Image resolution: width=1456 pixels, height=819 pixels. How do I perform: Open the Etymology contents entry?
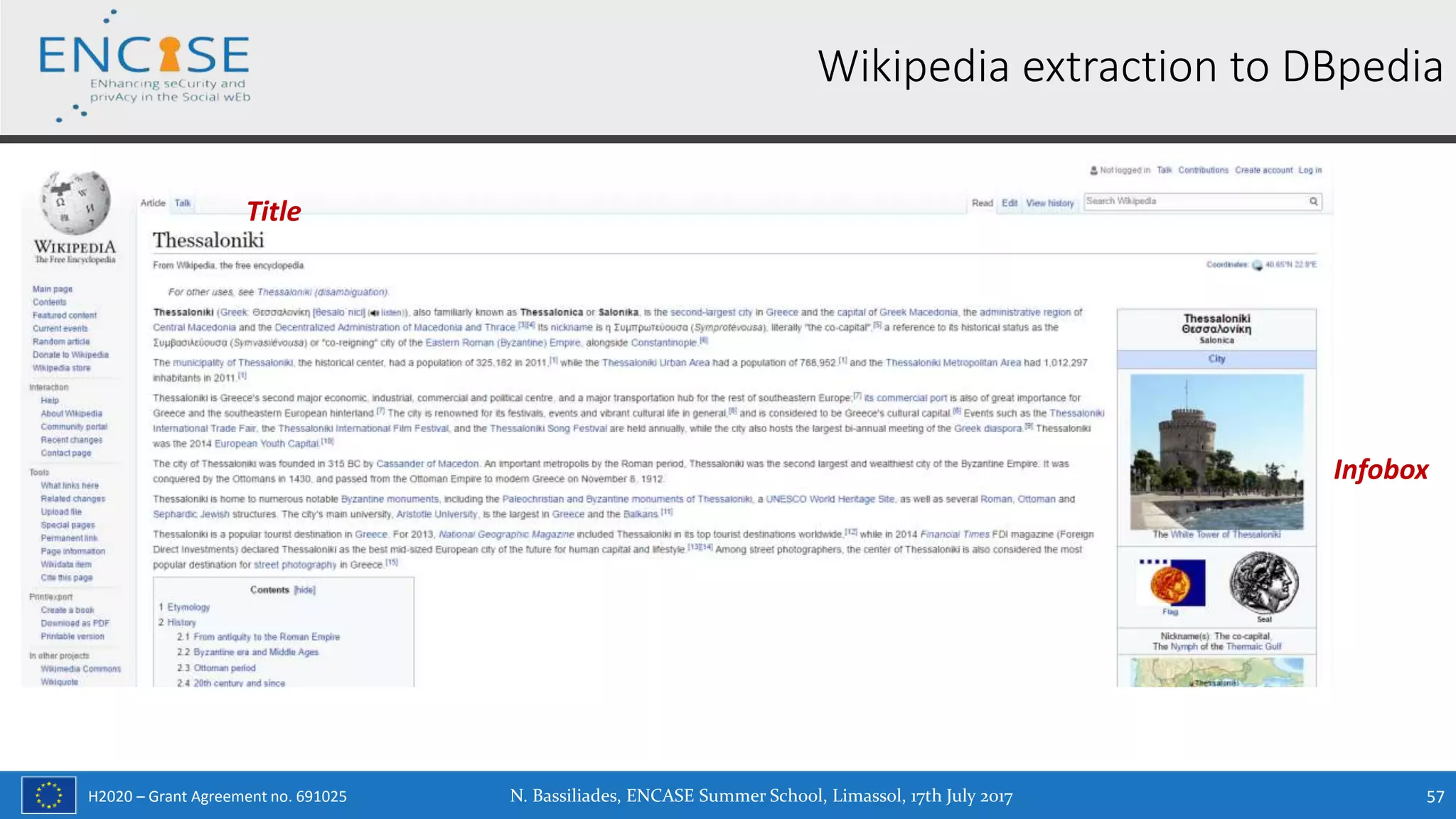[188, 607]
